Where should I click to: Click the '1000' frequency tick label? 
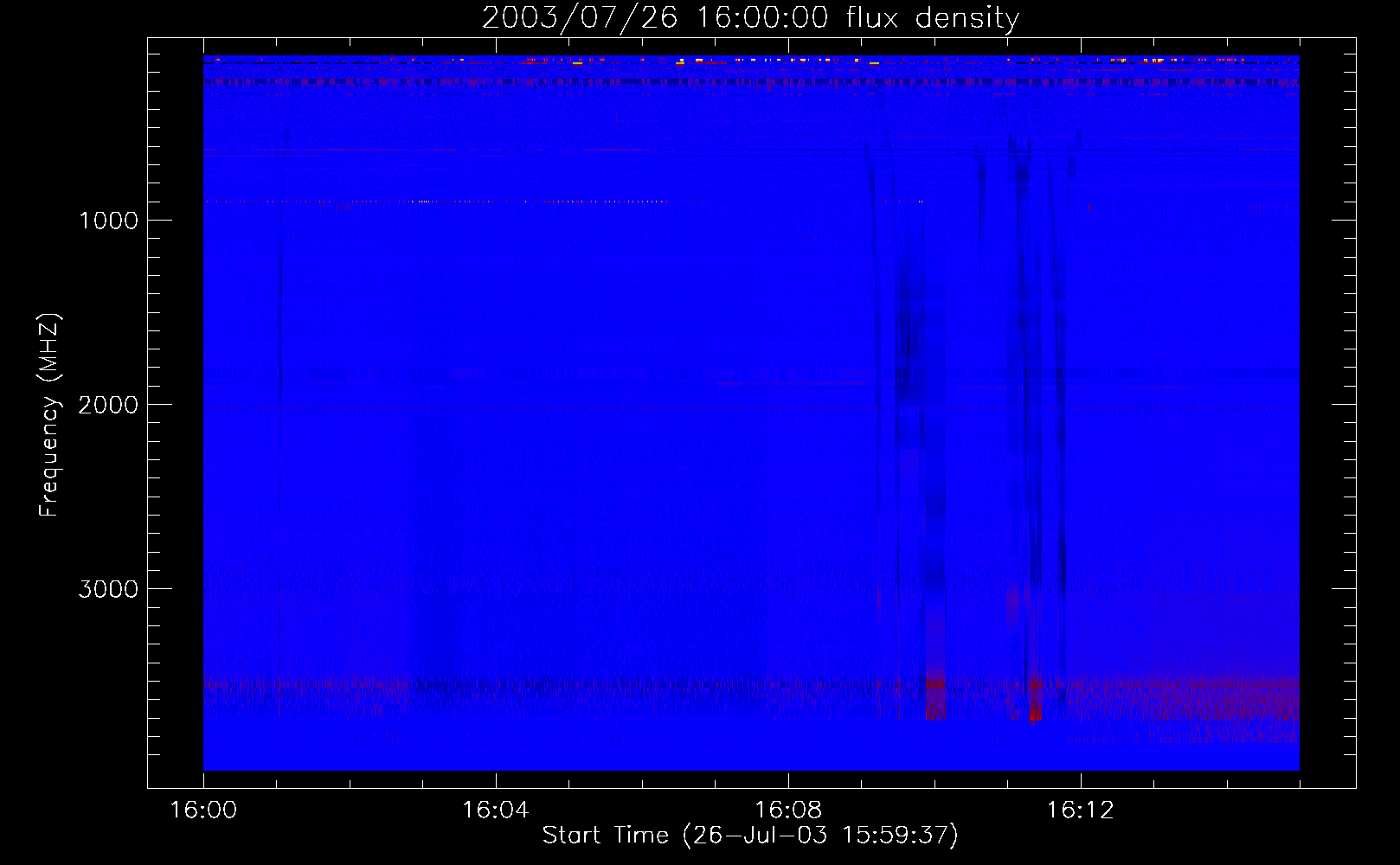[108, 221]
